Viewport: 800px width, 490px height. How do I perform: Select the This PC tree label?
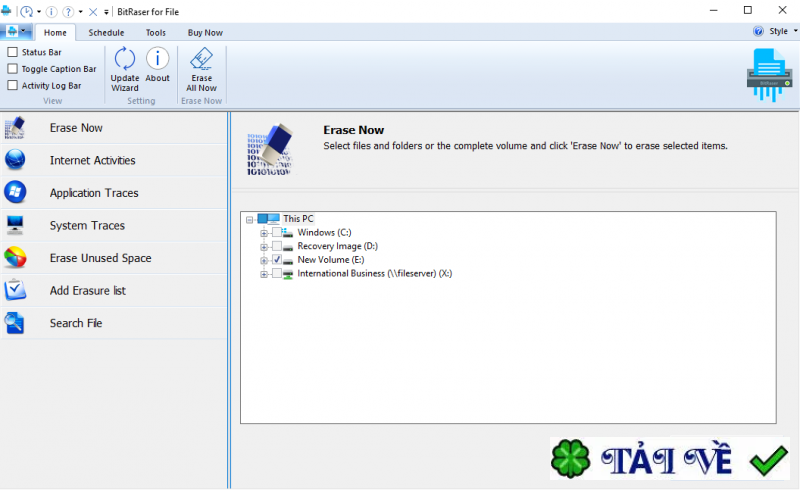(298, 218)
